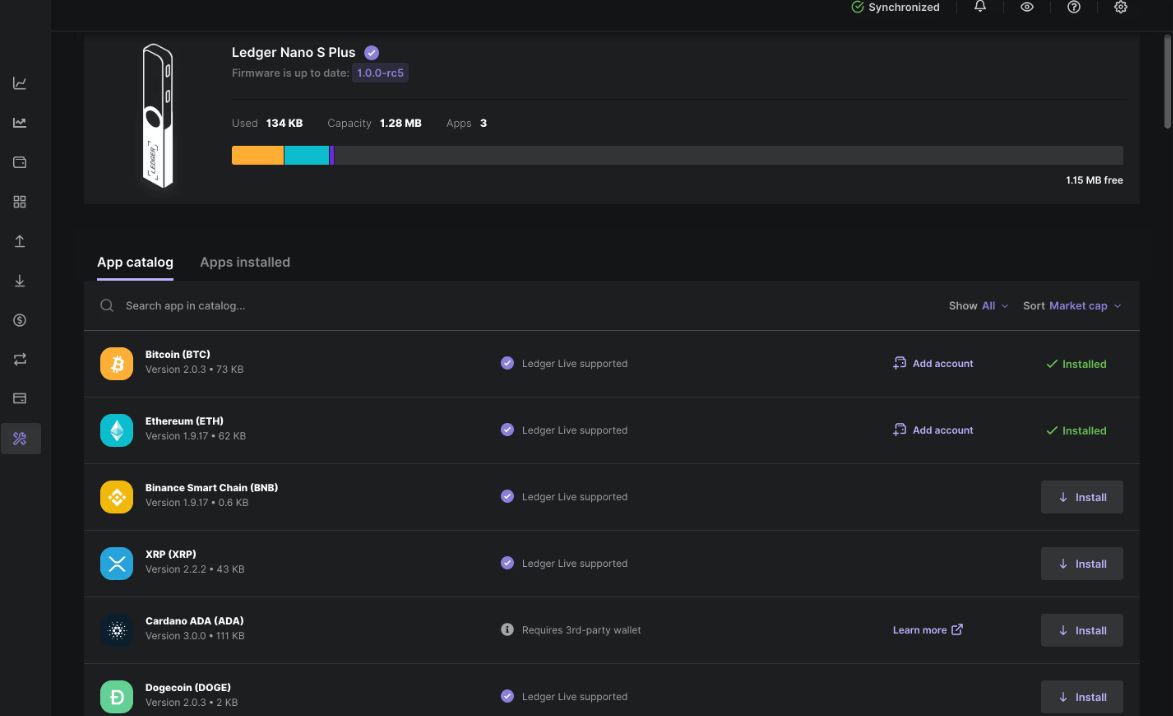Click the XRP app icon
The width and height of the screenshot is (1173, 716).
point(117,563)
